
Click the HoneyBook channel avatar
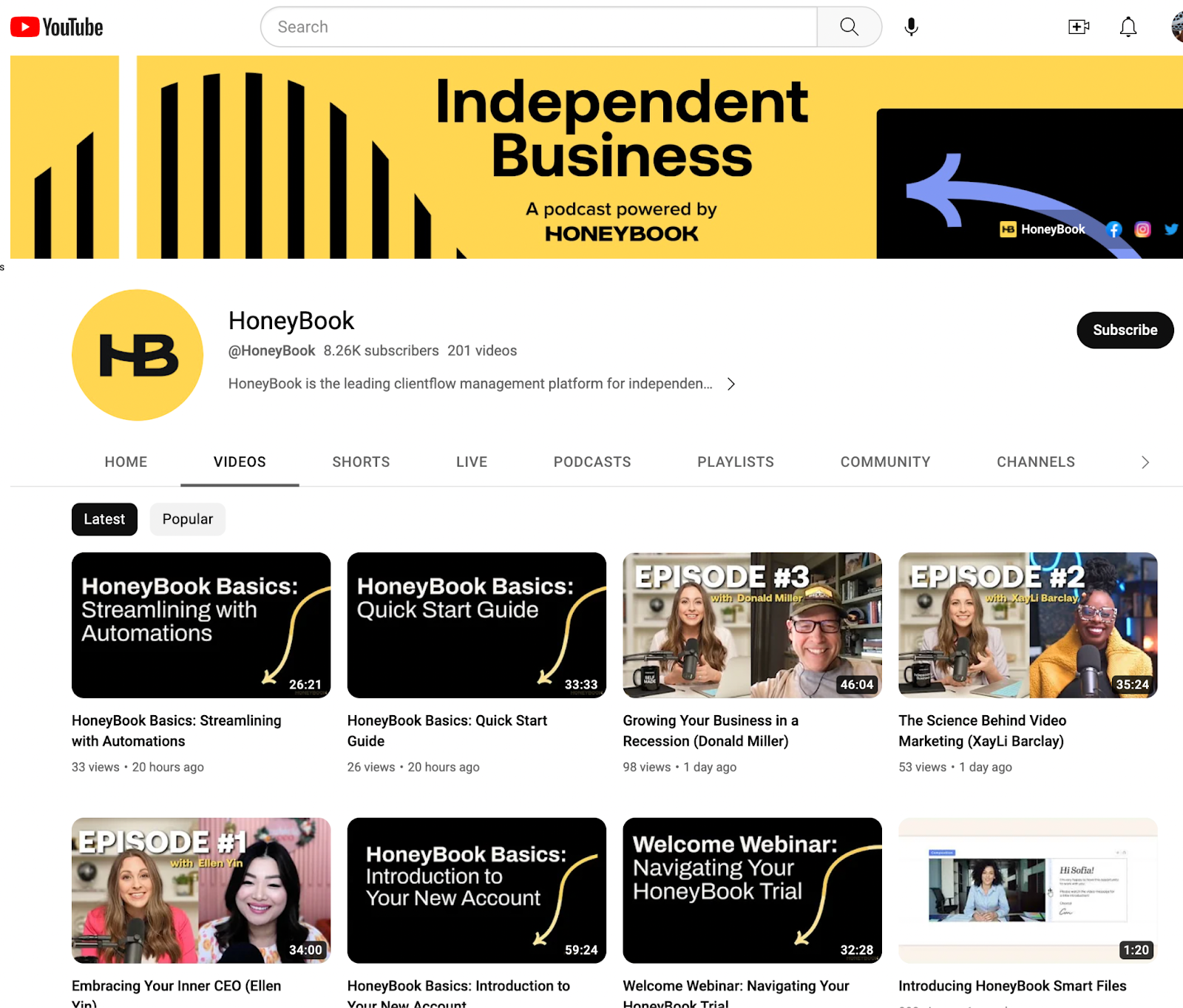tap(138, 355)
